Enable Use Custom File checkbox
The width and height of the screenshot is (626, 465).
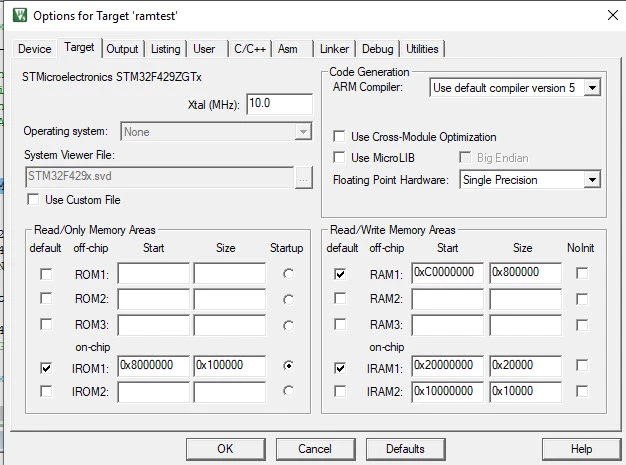click(33, 199)
